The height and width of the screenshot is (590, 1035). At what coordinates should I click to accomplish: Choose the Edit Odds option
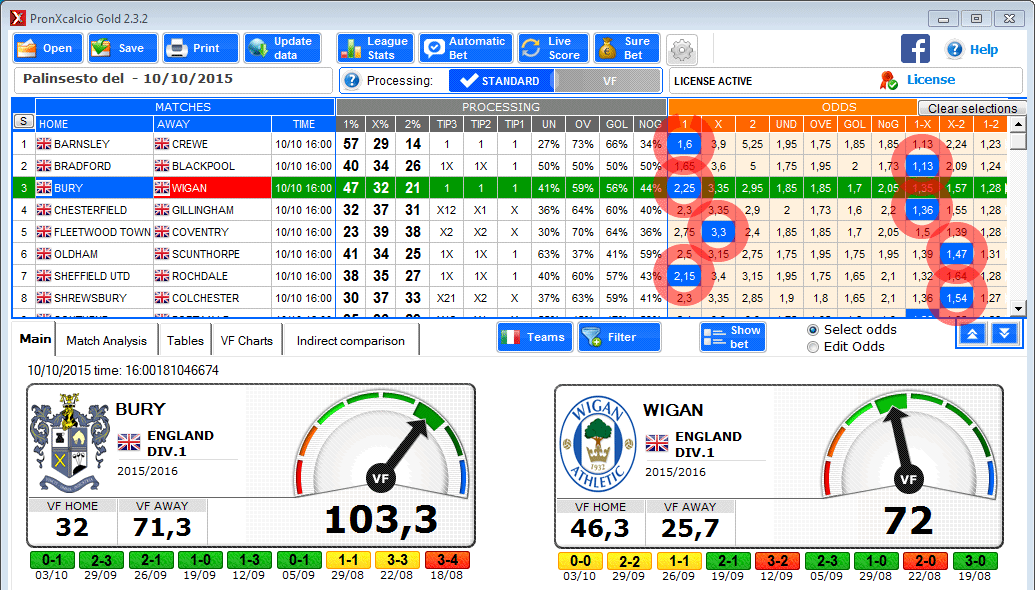[x=846, y=346]
